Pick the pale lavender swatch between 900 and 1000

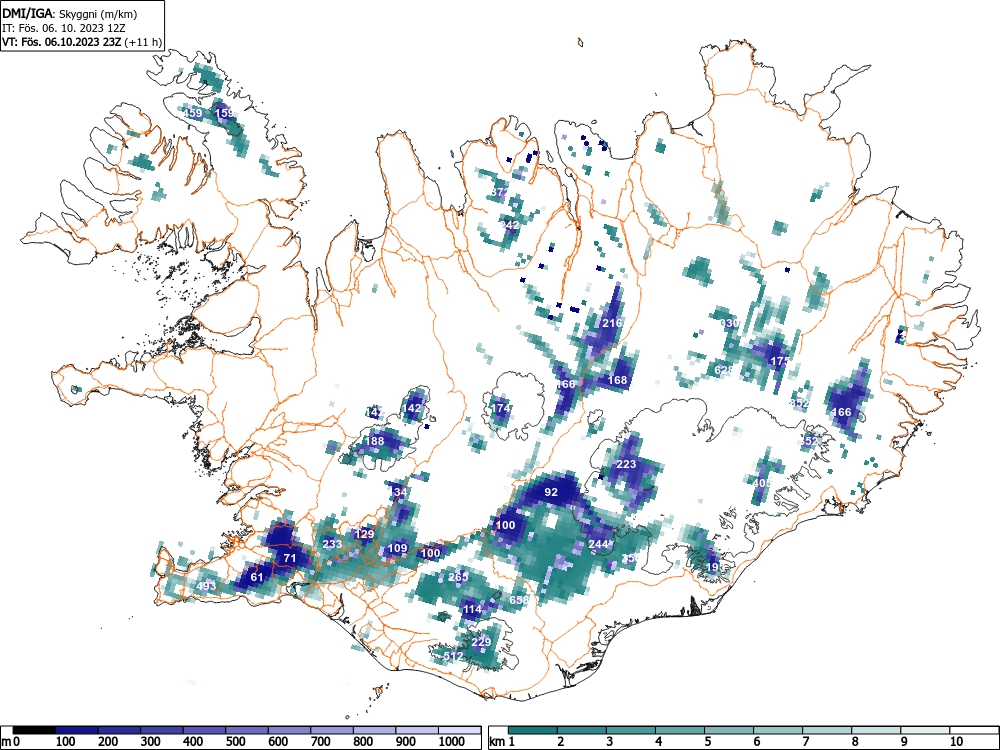click(418, 730)
